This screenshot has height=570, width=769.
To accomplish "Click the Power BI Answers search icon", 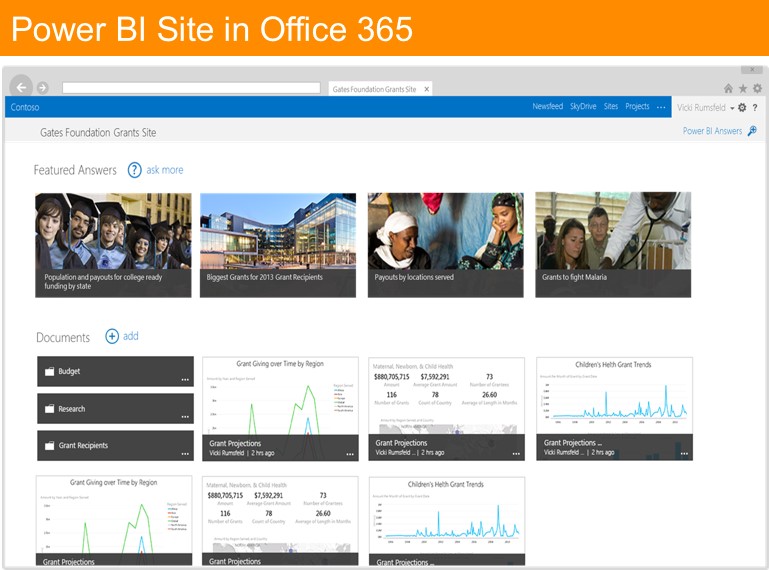I will [752, 131].
